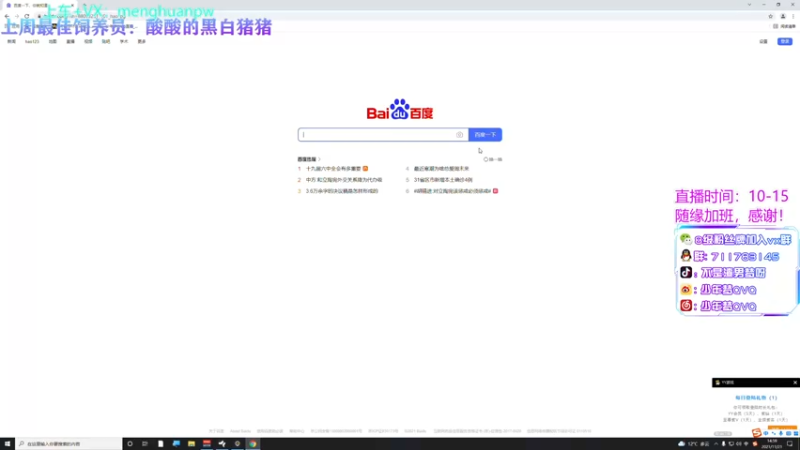Select the Baidu browser tab
The width and height of the screenshot is (800, 450).
click(40, 5)
